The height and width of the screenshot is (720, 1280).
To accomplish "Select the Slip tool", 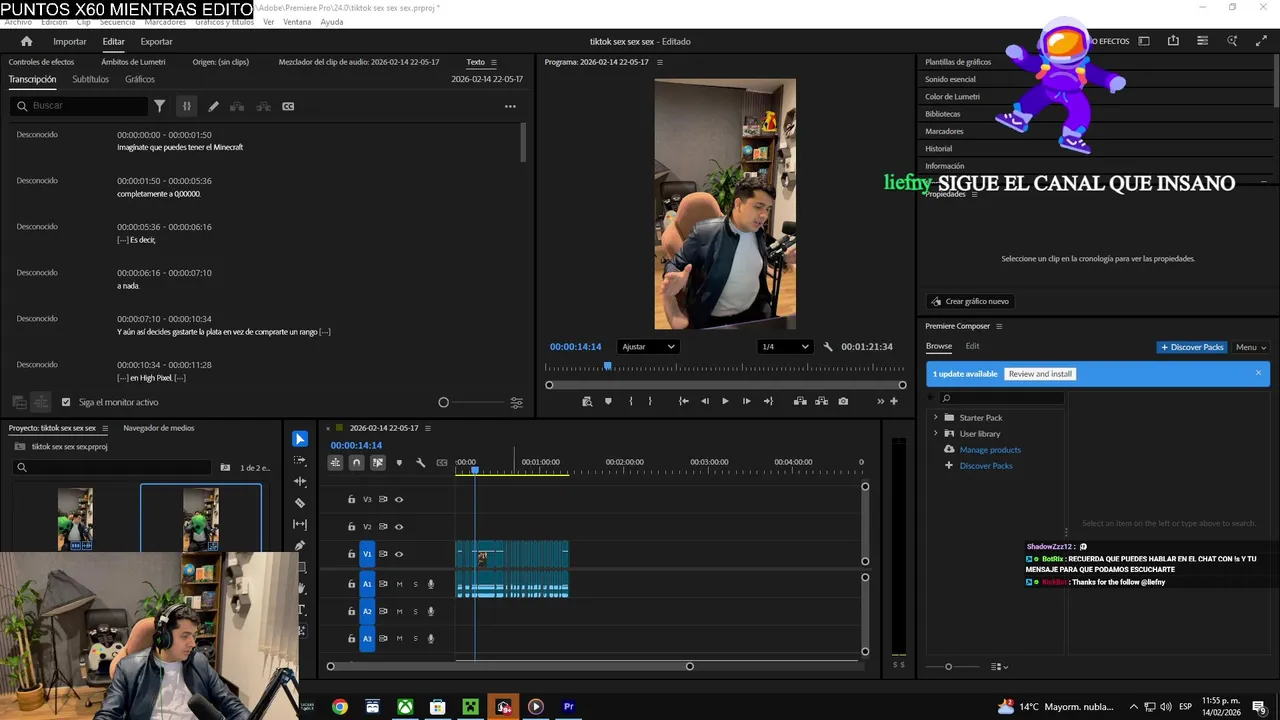I will (x=300, y=524).
